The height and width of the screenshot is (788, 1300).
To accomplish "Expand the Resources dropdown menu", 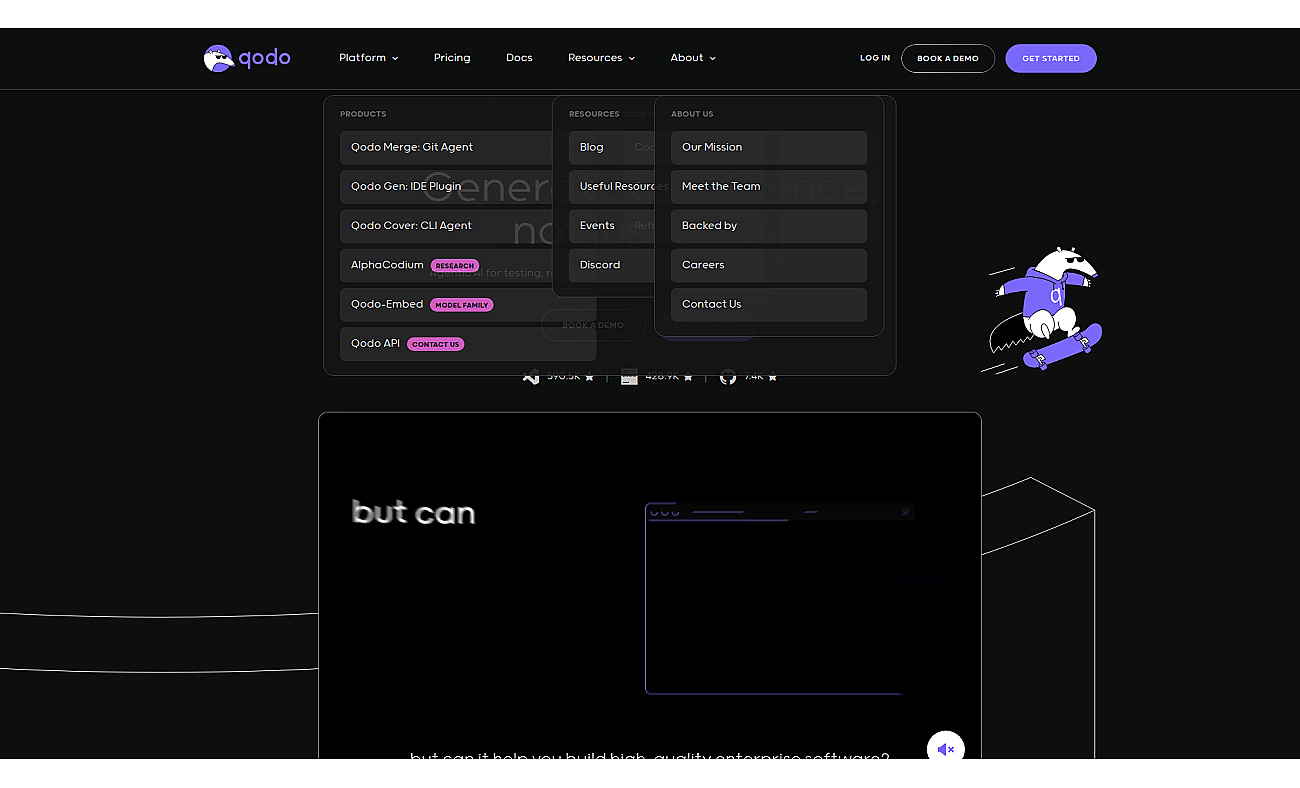I will (601, 58).
